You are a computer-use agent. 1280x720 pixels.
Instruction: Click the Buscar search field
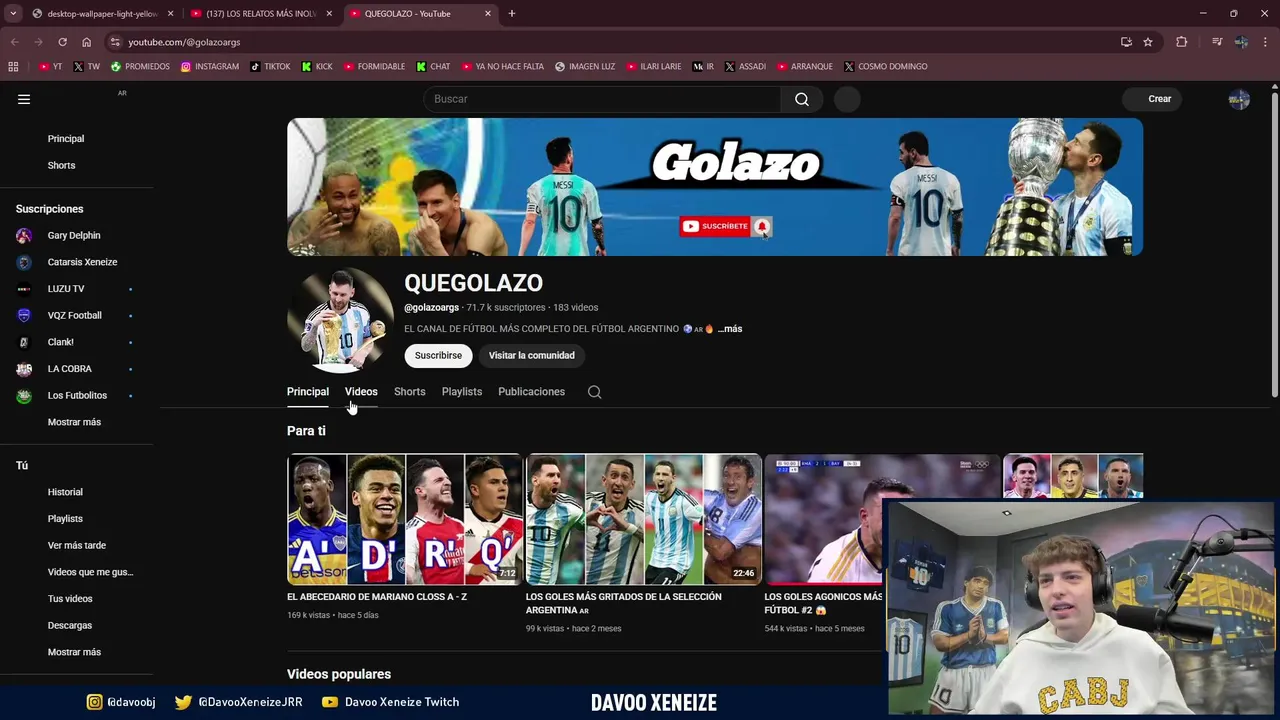tap(602, 99)
